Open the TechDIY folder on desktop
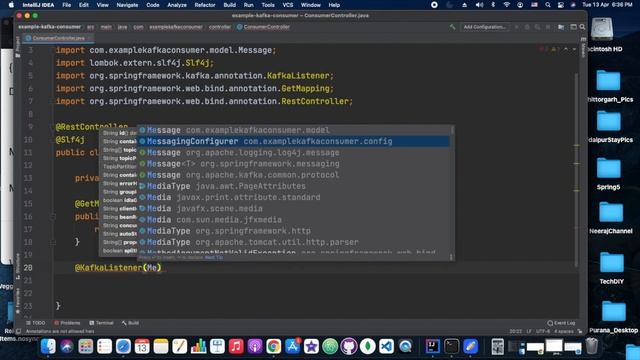 tap(611, 267)
